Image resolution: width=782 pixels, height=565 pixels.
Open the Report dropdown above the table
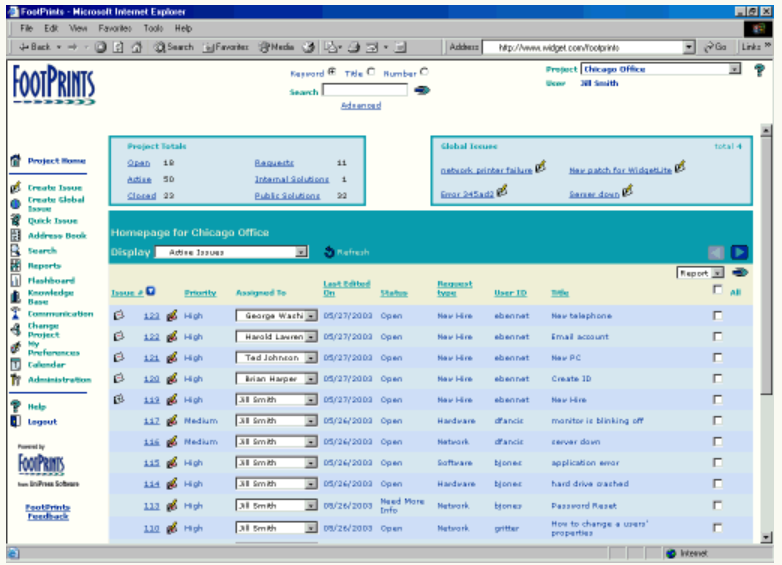click(701, 272)
